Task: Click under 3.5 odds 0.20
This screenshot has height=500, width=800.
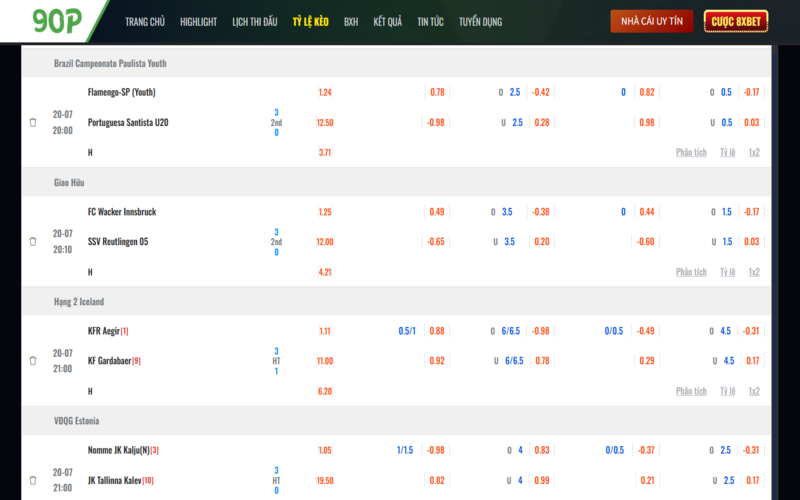Action: click(x=542, y=241)
